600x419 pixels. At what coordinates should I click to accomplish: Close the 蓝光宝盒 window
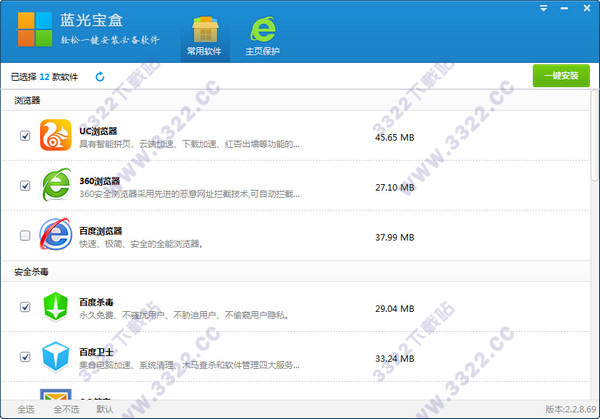pos(587,8)
